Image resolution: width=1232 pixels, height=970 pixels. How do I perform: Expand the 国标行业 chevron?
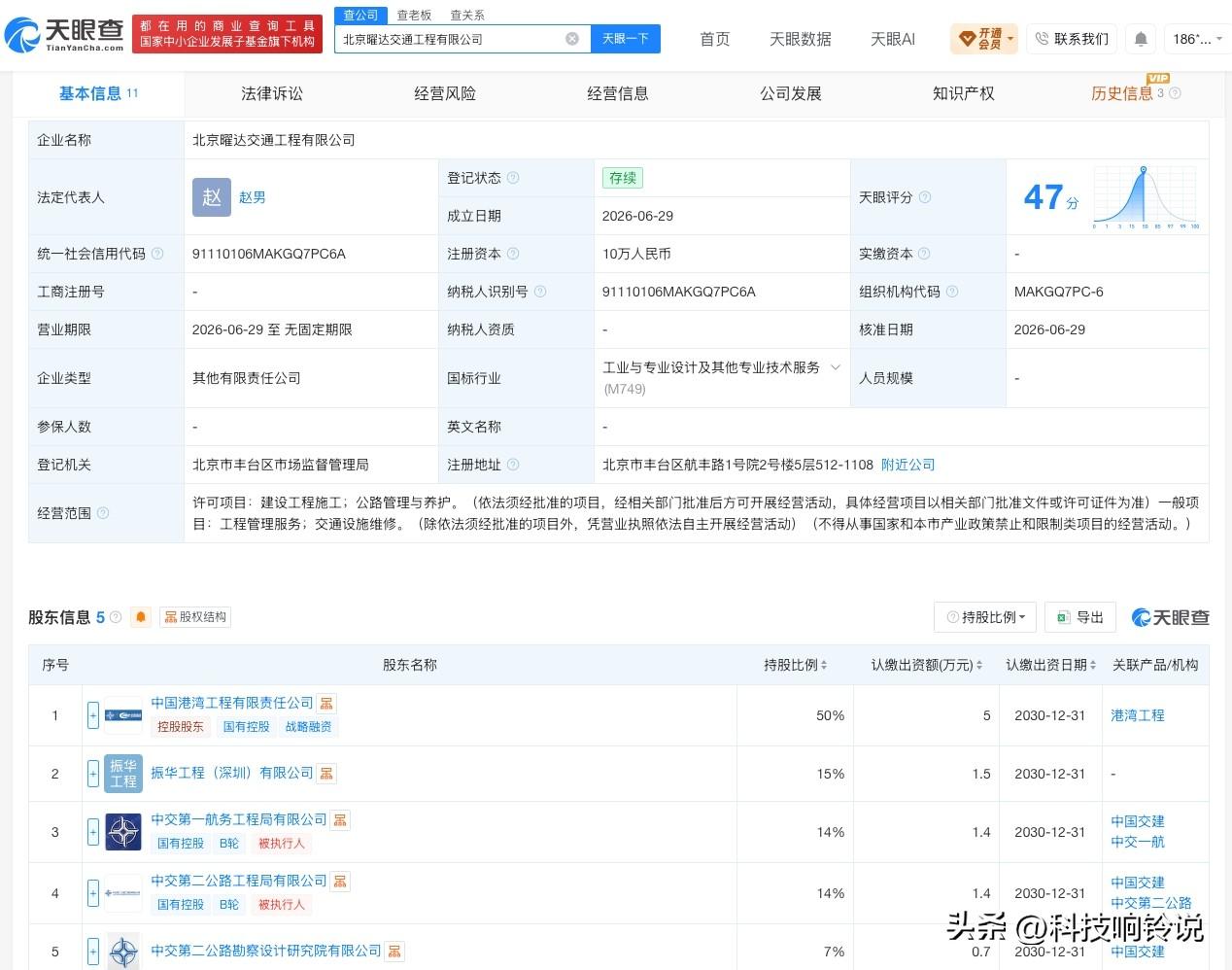click(836, 367)
